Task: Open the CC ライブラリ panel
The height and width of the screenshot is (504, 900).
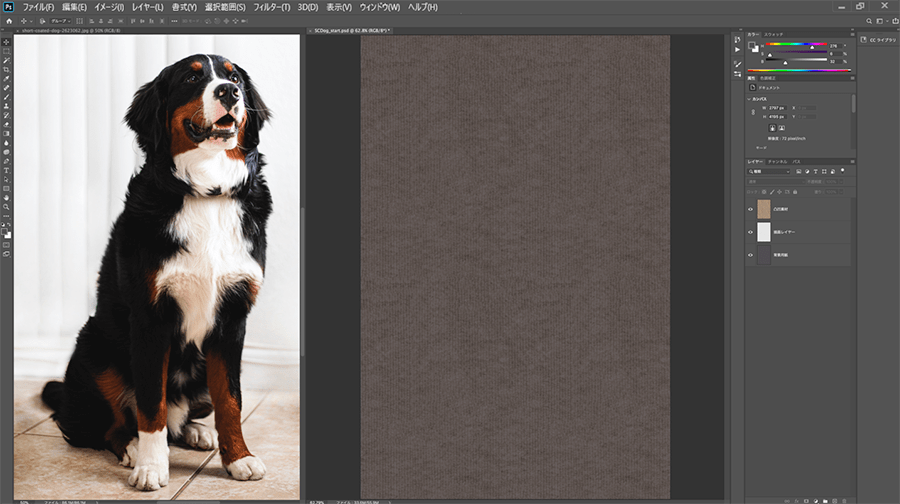Action: pyautogui.click(x=877, y=40)
